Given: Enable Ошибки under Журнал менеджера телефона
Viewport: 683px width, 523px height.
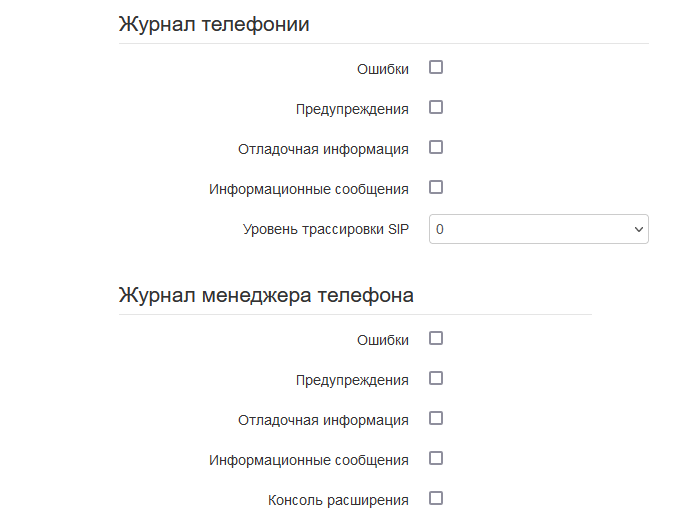Looking at the screenshot, I should [x=436, y=339].
